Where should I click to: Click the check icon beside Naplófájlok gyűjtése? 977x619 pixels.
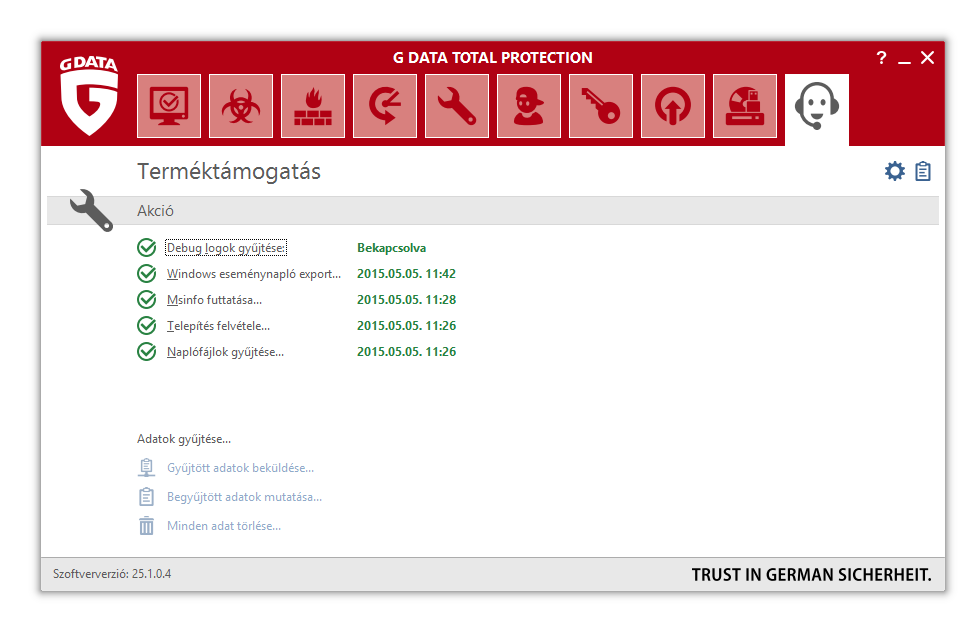(146, 352)
